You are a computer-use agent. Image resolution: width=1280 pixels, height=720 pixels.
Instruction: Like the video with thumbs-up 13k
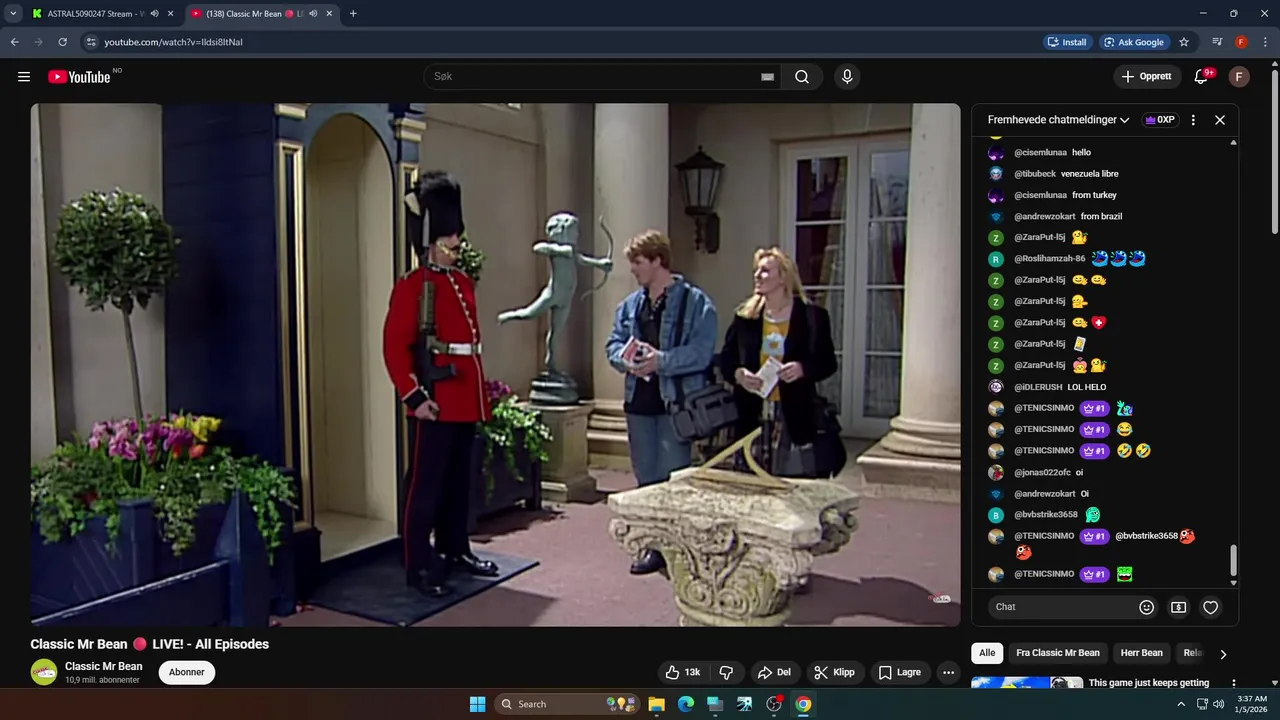tap(684, 672)
